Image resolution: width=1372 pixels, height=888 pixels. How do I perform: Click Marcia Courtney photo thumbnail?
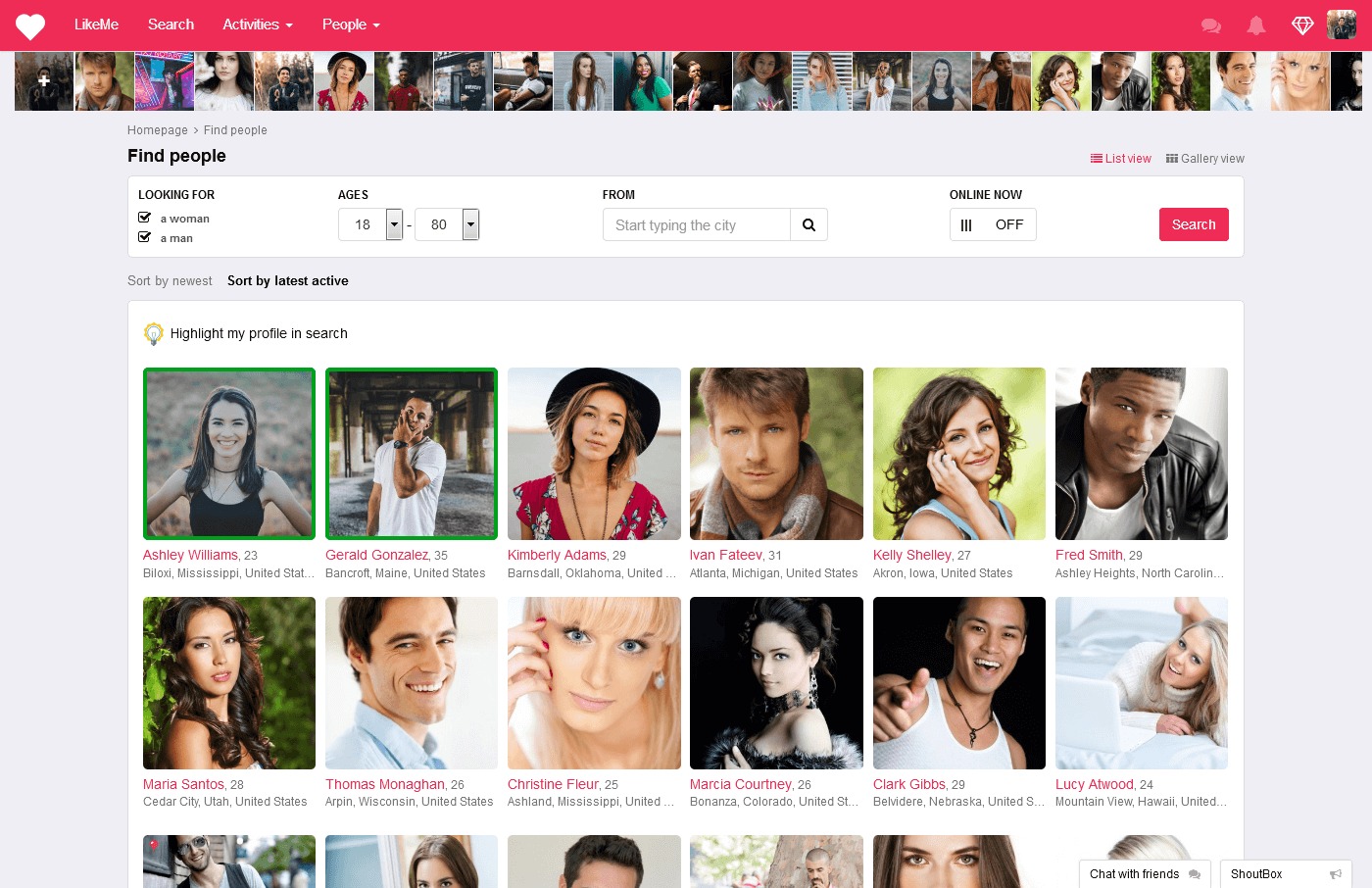[x=776, y=683]
